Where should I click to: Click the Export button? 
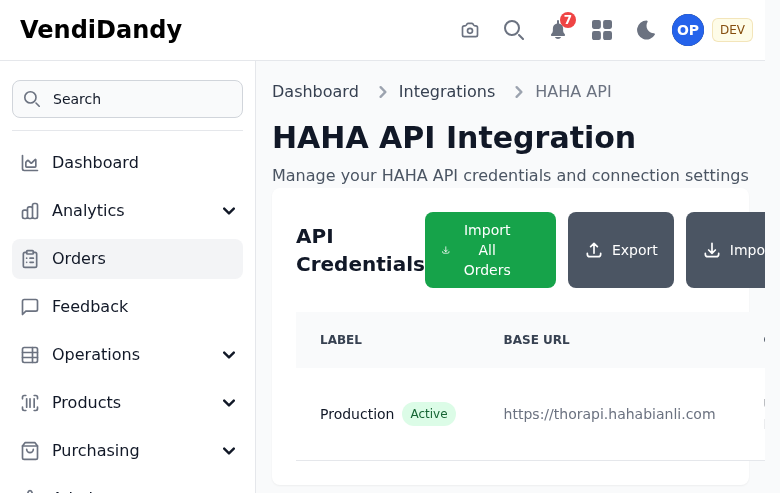pos(621,250)
